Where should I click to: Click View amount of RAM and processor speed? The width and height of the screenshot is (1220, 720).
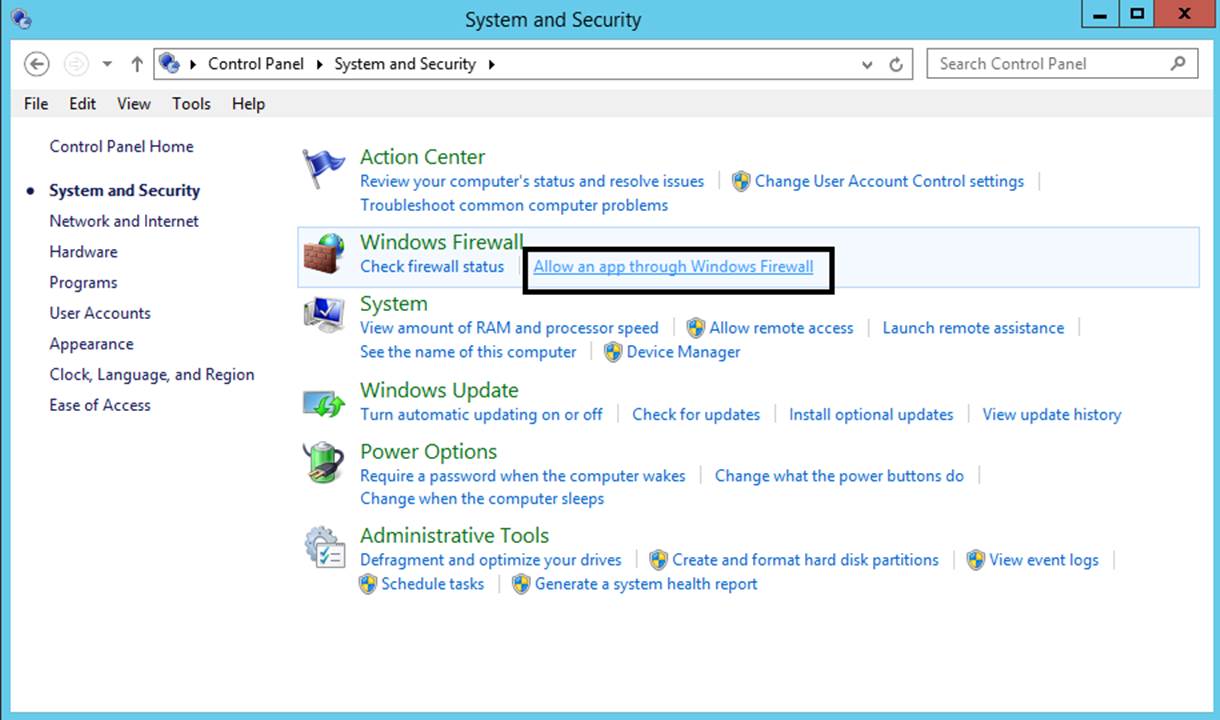509,328
